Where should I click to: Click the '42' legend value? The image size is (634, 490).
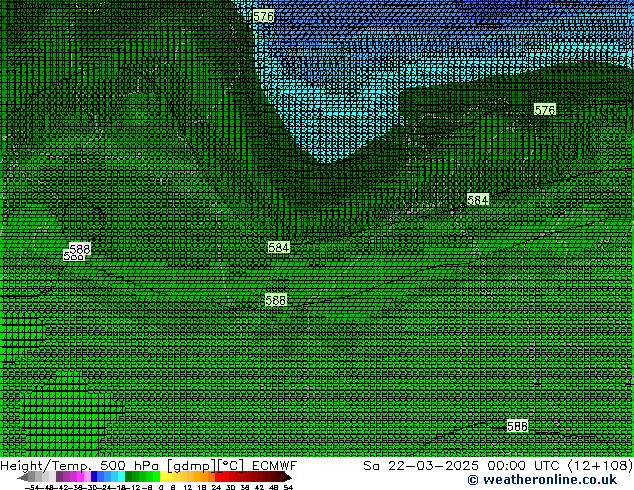[259, 488]
